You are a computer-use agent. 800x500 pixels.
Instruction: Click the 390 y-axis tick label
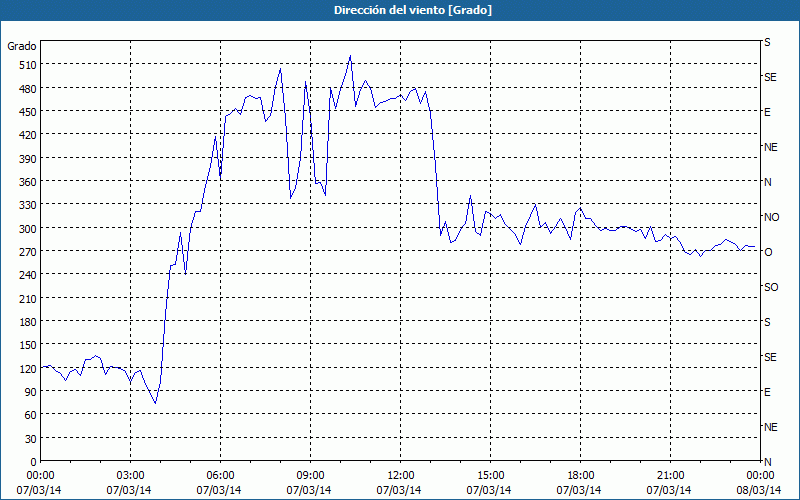click(28, 159)
